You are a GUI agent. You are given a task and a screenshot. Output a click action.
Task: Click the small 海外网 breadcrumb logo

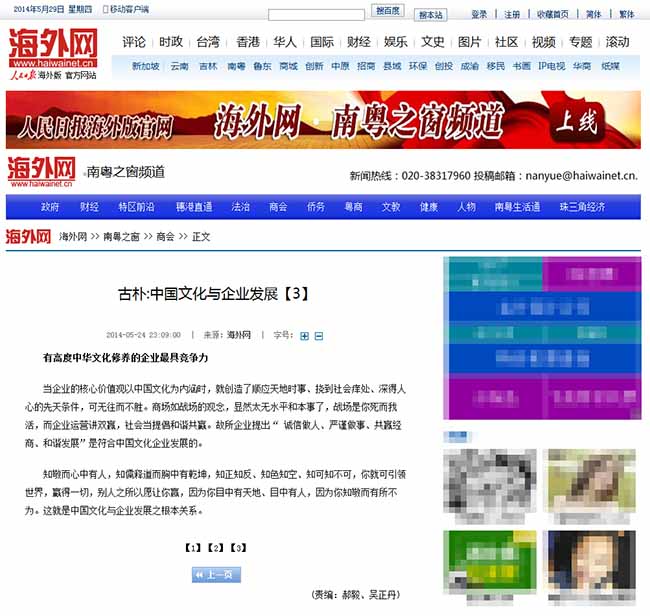[28, 237]
